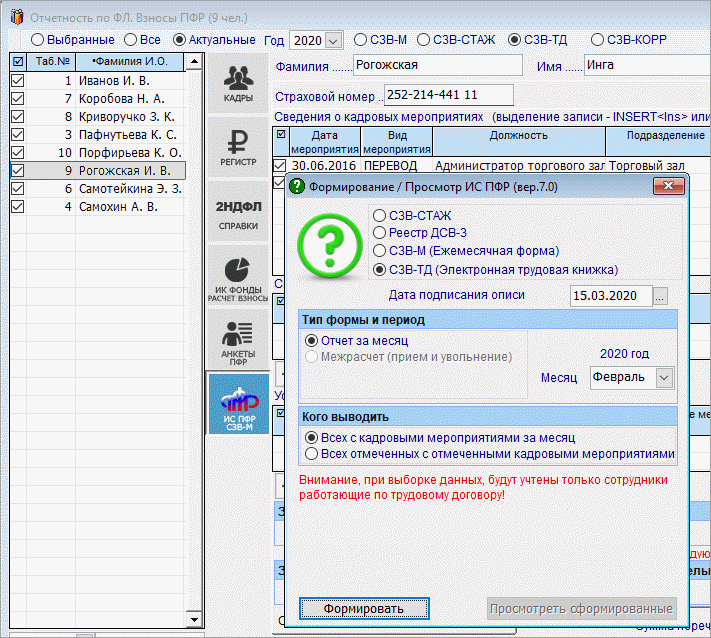The image size is (711, 638).
Task: Open the РЕГИСТР ruble section
Action: [238, 147]
